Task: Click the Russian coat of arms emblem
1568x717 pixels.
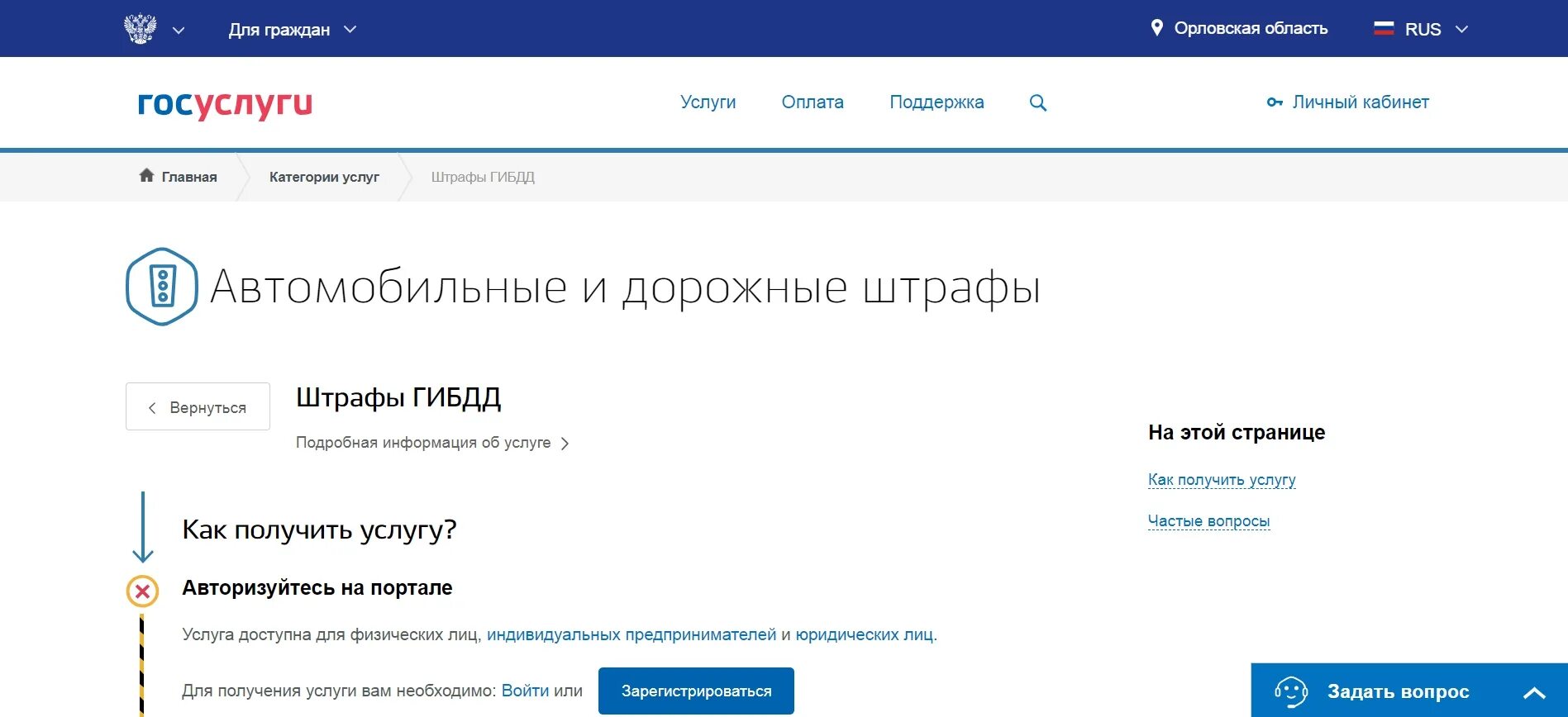Action: pos(141,29)
